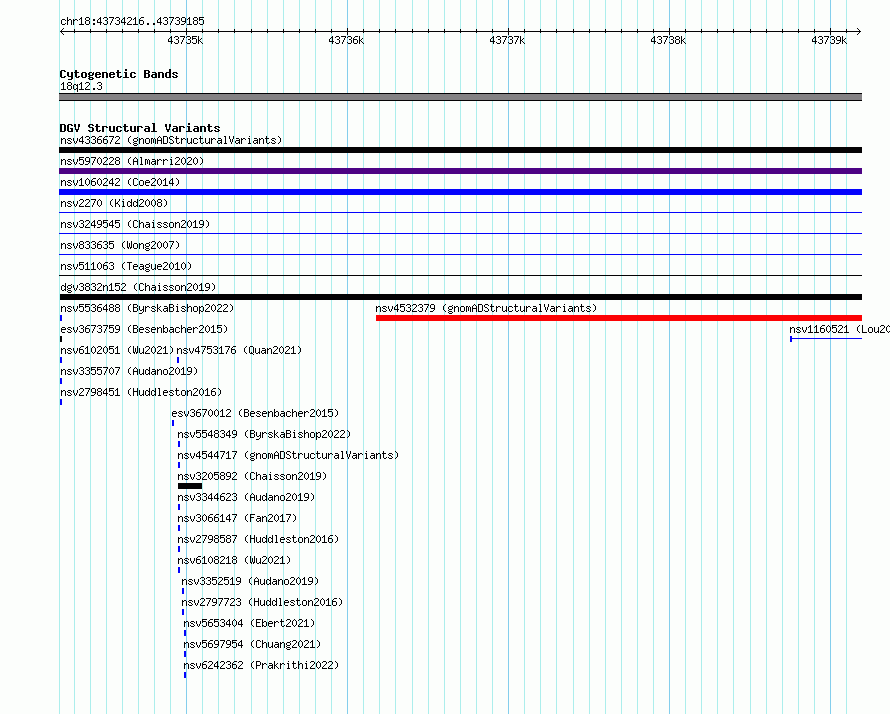The image size is (890, 714).
Task: Click nsv3355707 (Audano2019) label
Action: click(x=129, y=371)
